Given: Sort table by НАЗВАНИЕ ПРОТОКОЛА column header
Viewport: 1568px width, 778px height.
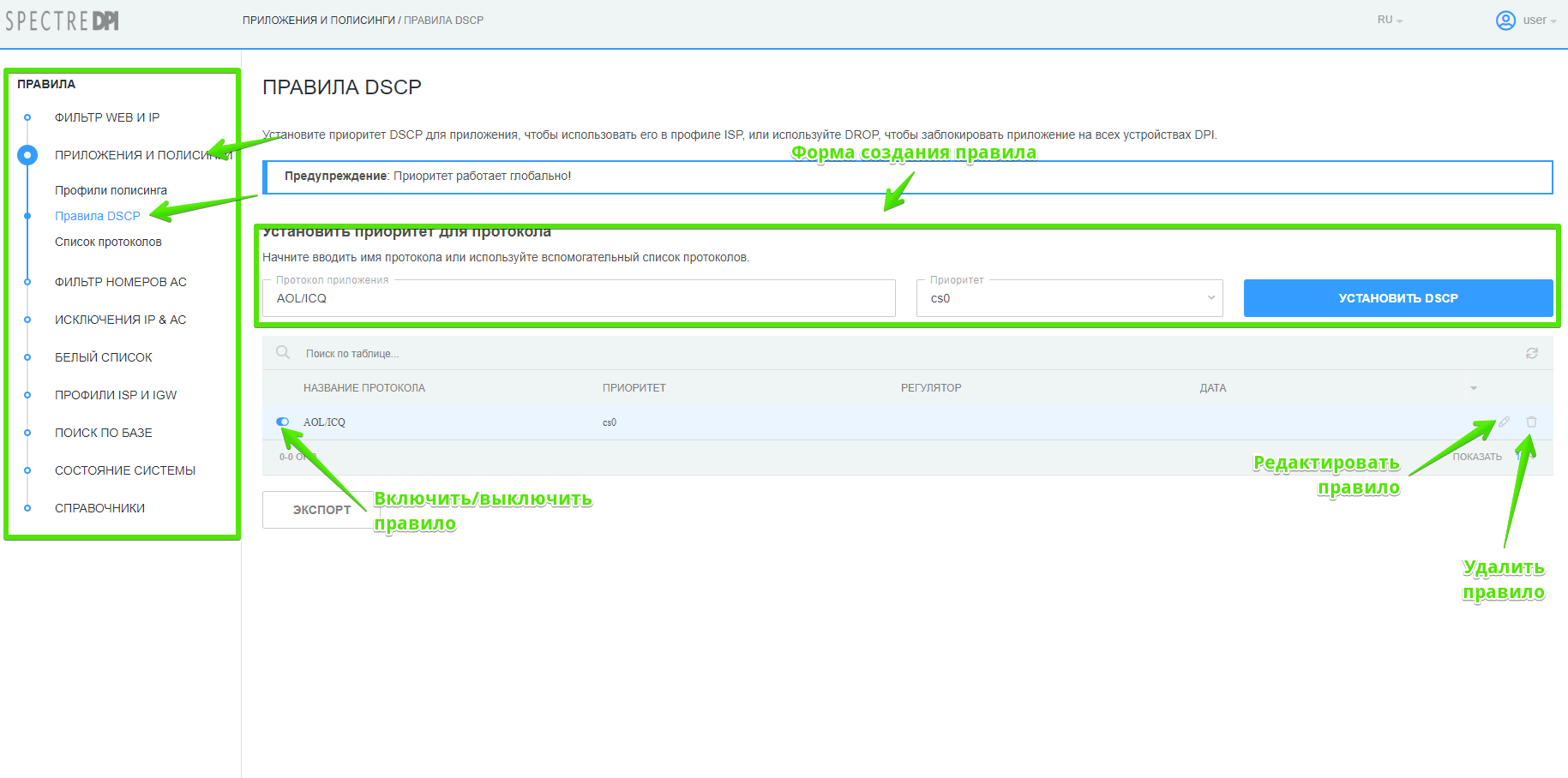Looking at the screenshot, I should pos(364,388).
